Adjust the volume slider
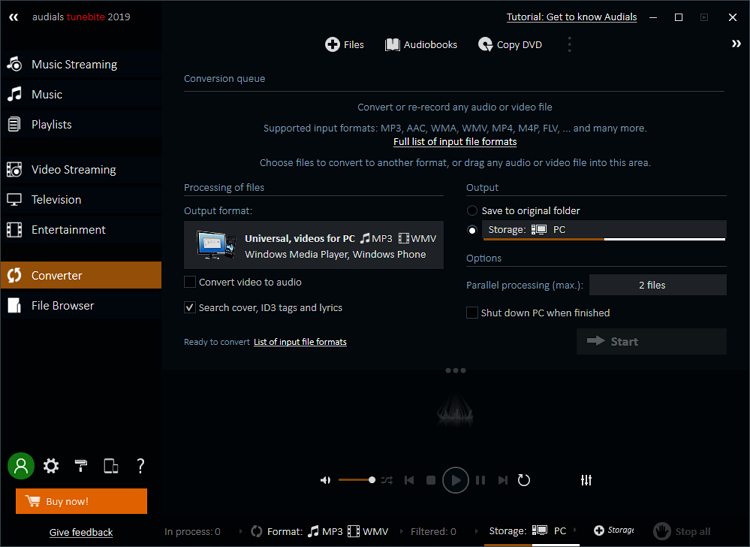The image size is (750, 547). [357, 480]
